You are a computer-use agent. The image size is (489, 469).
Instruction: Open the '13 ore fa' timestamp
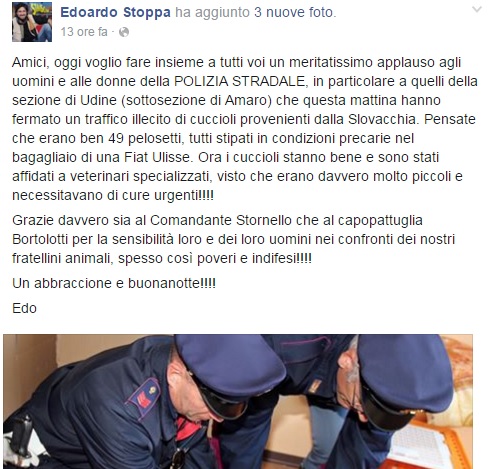pos(84,32)
